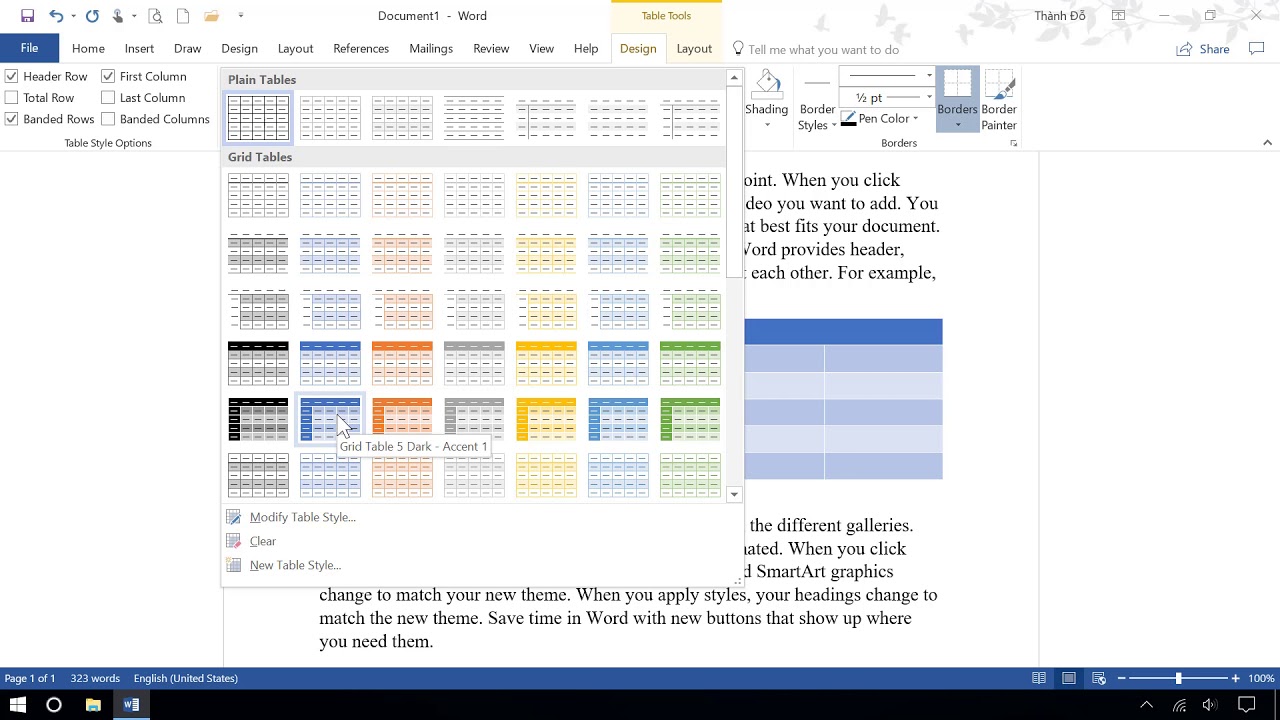Click the Undo arrow icon

click(x=56, y=16)
